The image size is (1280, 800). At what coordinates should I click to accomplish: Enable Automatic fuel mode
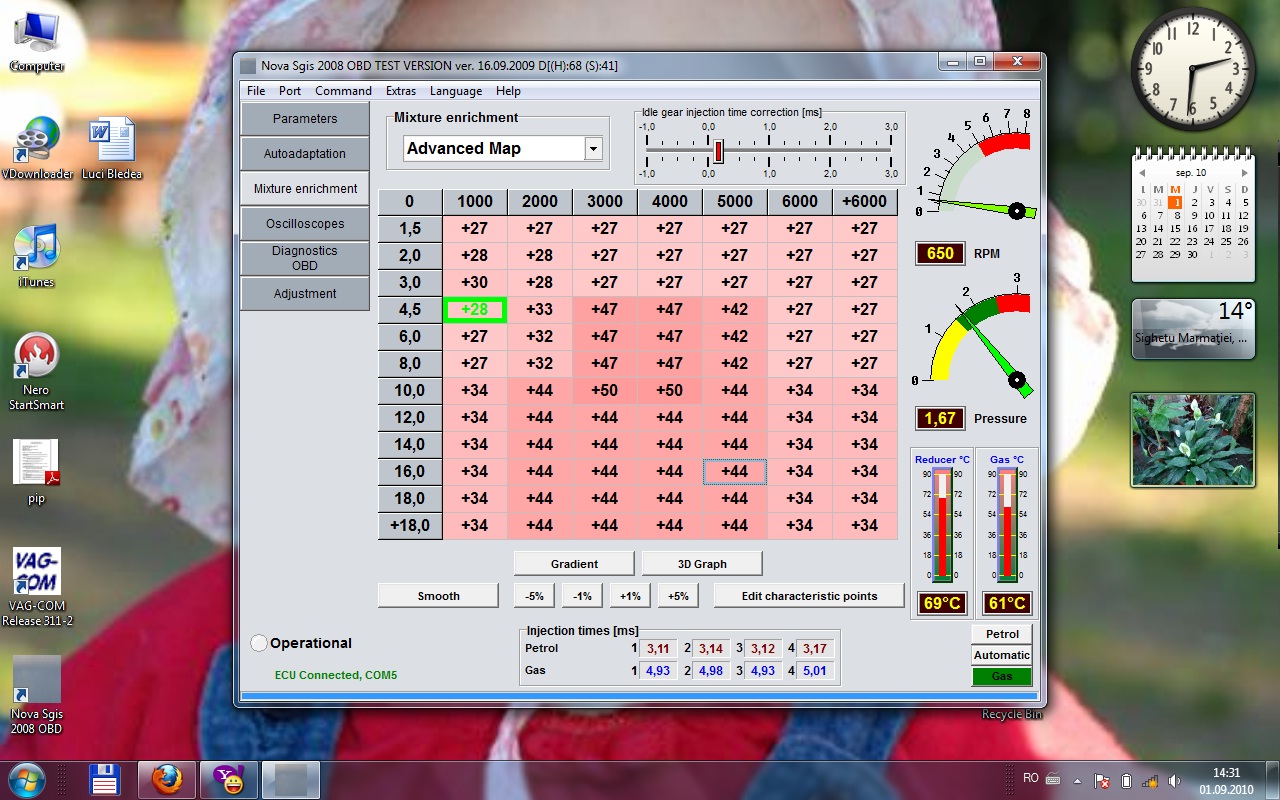[x=1002, y=655]
